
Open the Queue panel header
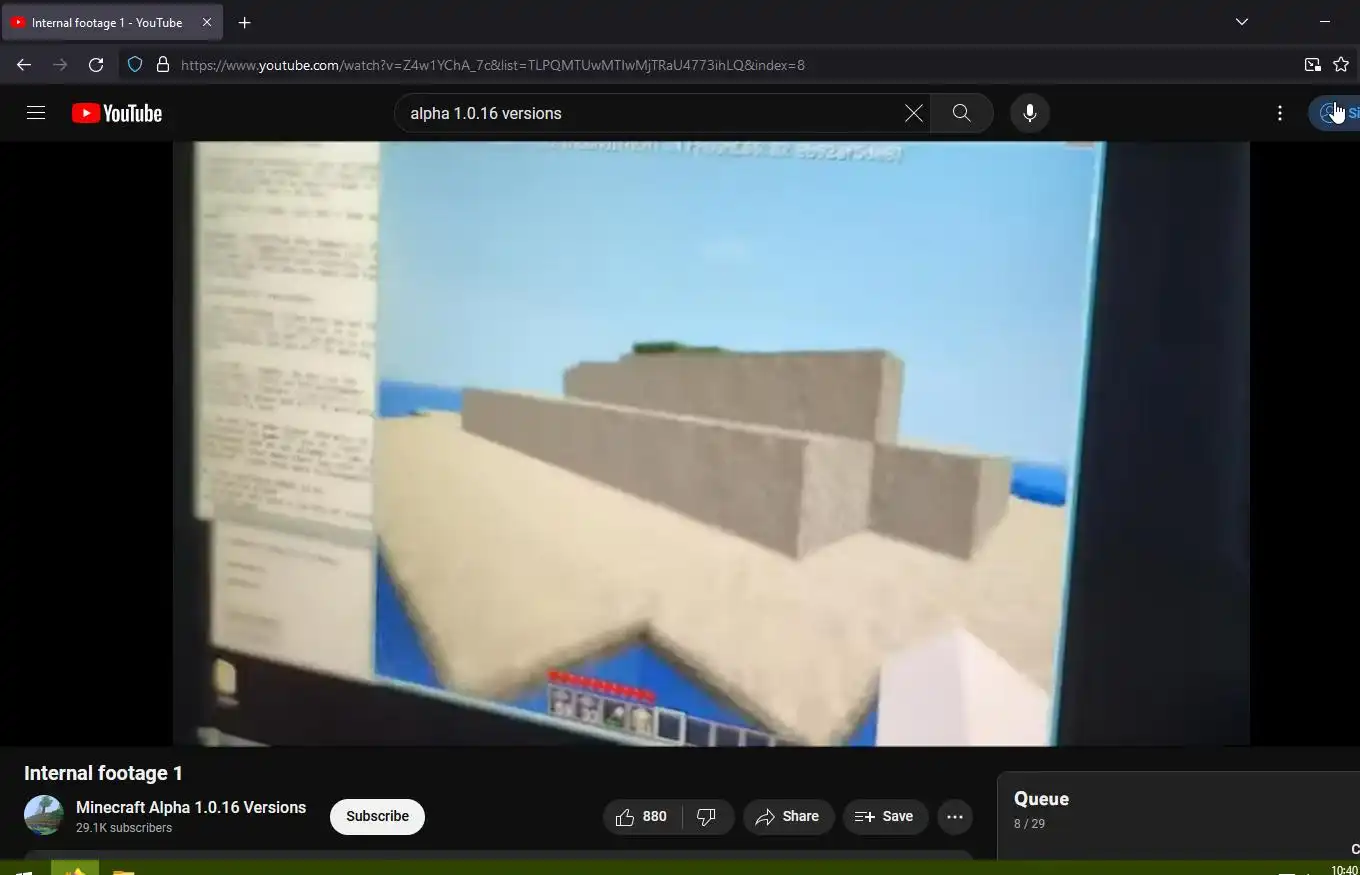(1041, 798)
